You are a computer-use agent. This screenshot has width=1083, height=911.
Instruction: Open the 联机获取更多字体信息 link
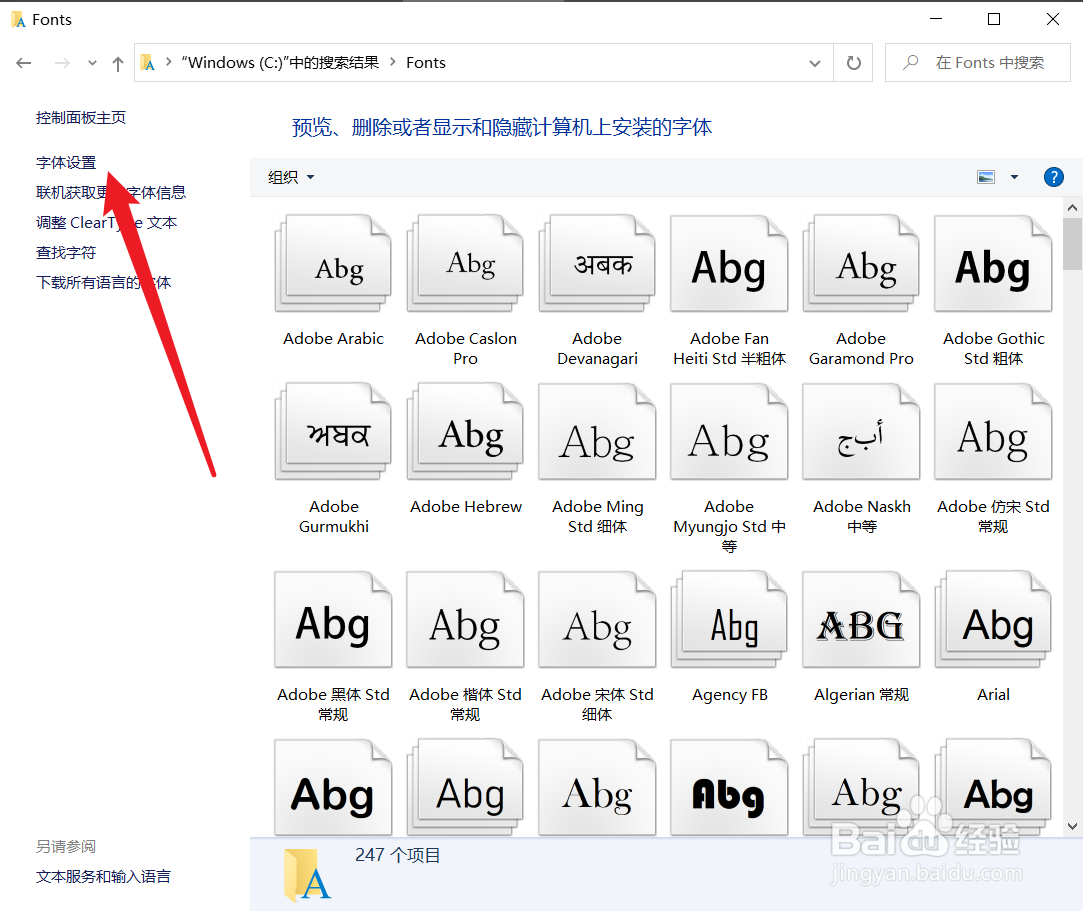click(111, 192)
